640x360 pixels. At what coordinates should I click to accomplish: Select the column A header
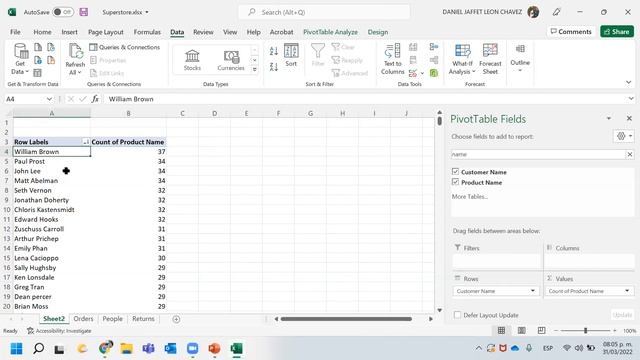51,113
